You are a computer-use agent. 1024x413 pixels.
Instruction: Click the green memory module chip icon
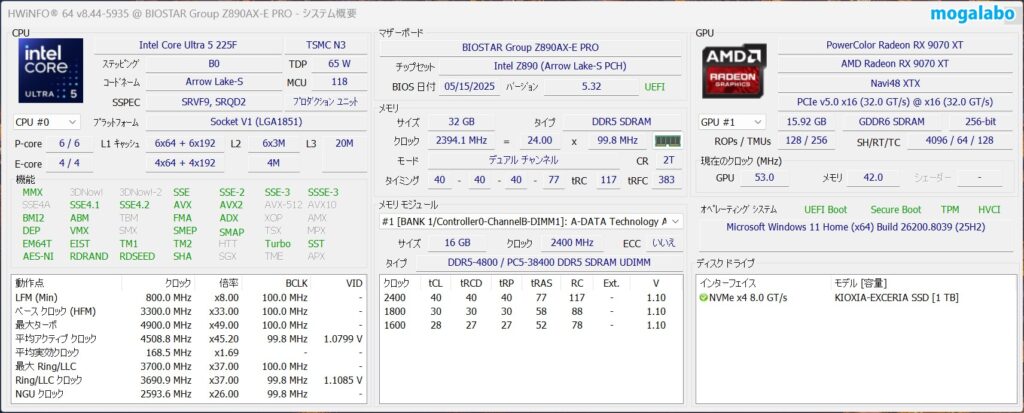tap(667, 140)
